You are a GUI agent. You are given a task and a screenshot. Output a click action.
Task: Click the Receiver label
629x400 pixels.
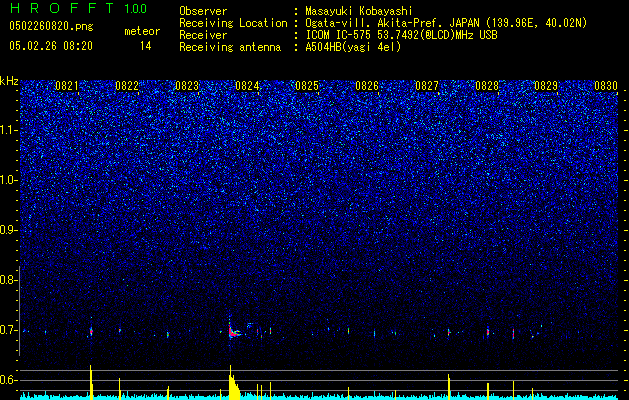203,35
